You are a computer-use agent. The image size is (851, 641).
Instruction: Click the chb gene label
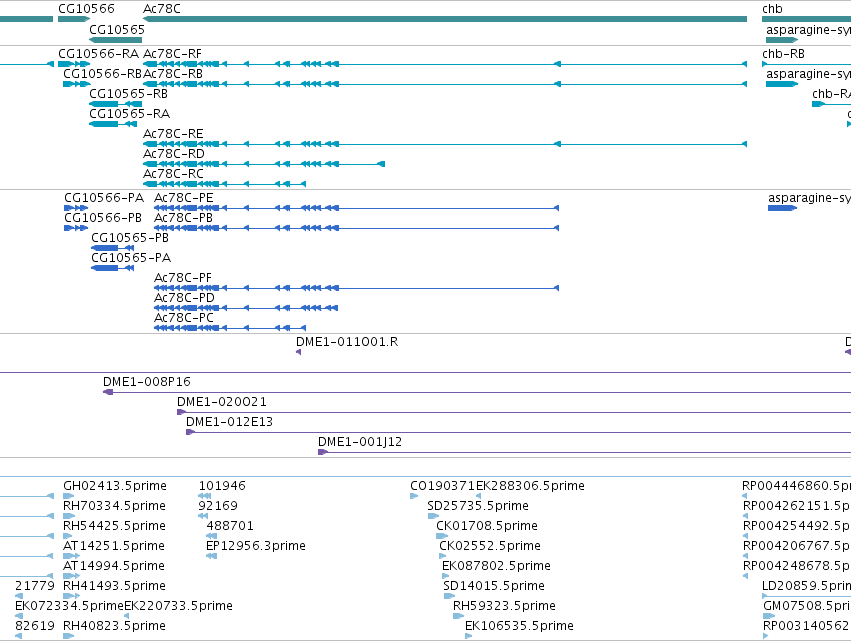pos(772,9)
